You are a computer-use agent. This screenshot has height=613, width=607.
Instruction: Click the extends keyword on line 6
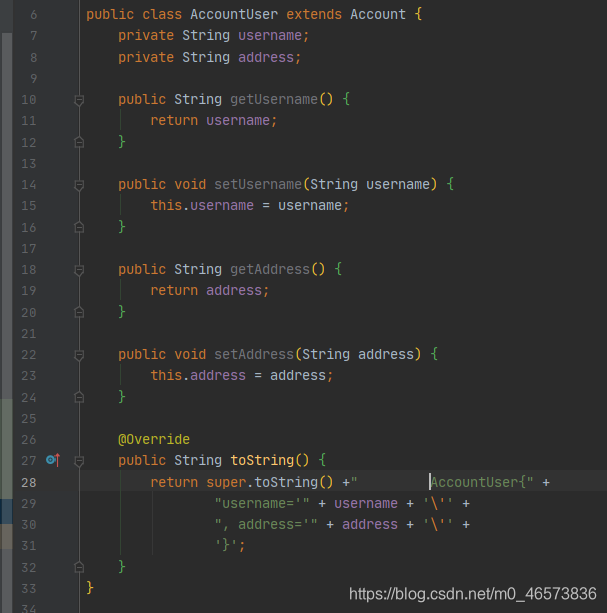coord(314,14)
